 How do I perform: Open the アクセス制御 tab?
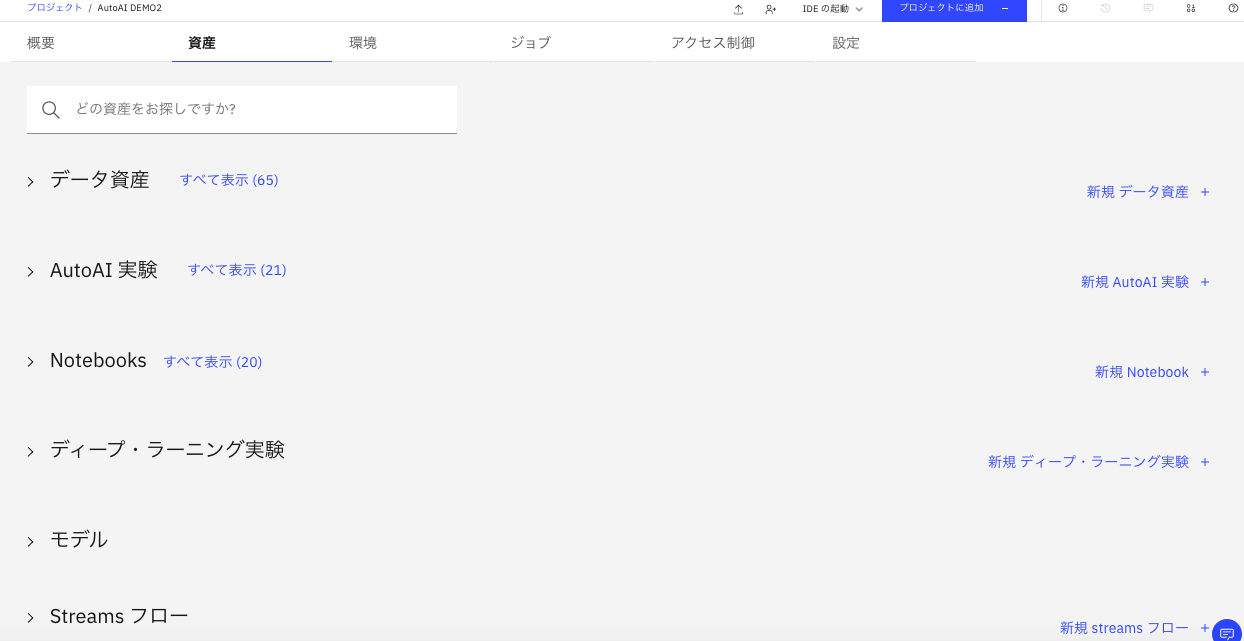[714, 42]
